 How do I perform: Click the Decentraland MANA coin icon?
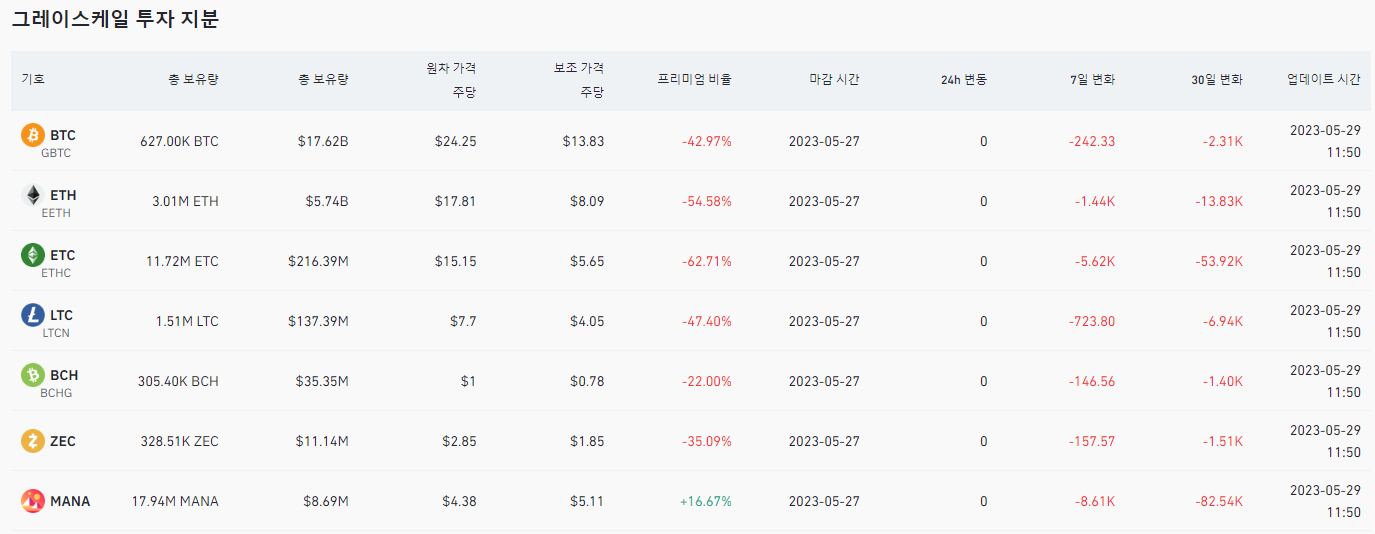click(x=33, y=501)
